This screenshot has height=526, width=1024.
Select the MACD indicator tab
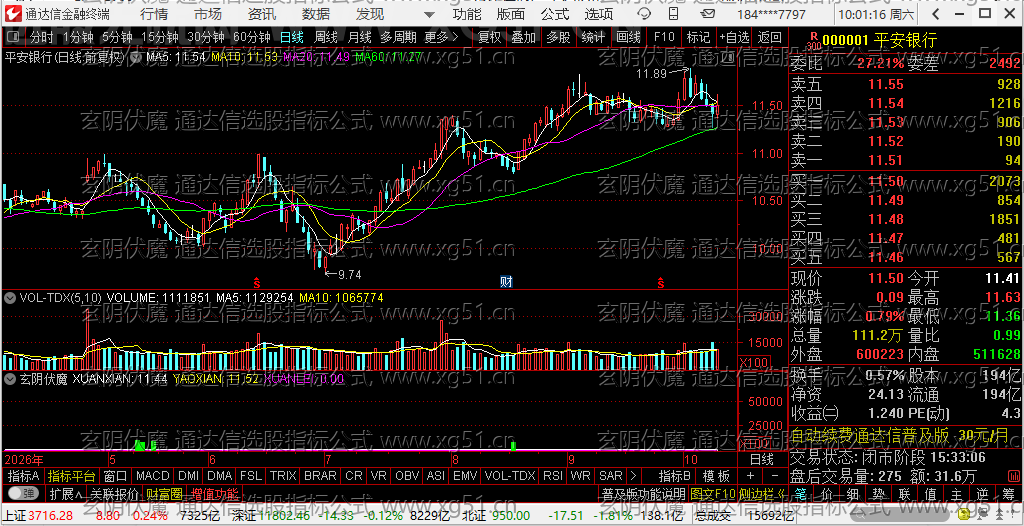point(153,476)
